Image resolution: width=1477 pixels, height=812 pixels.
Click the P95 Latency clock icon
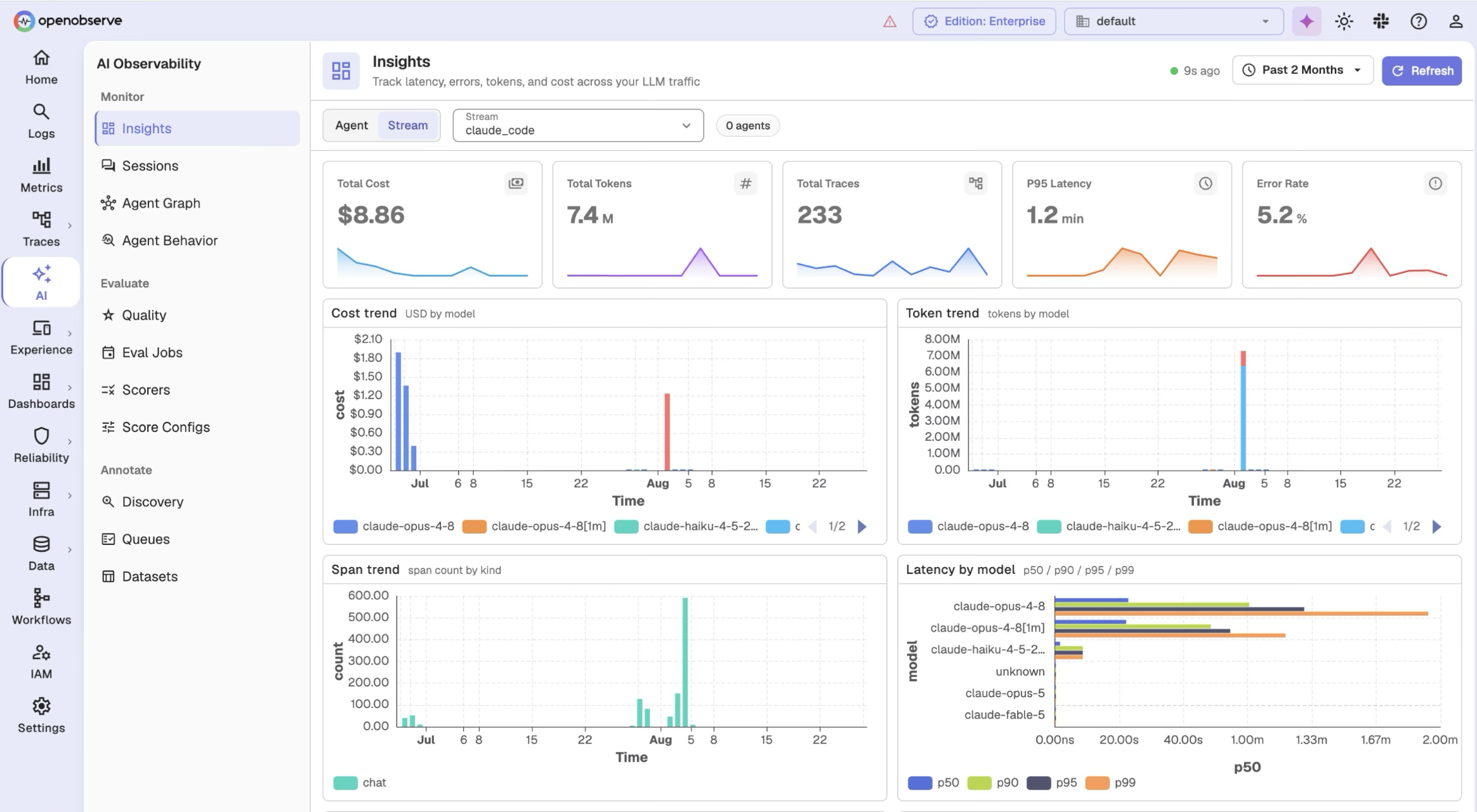tap(1205, 183)
